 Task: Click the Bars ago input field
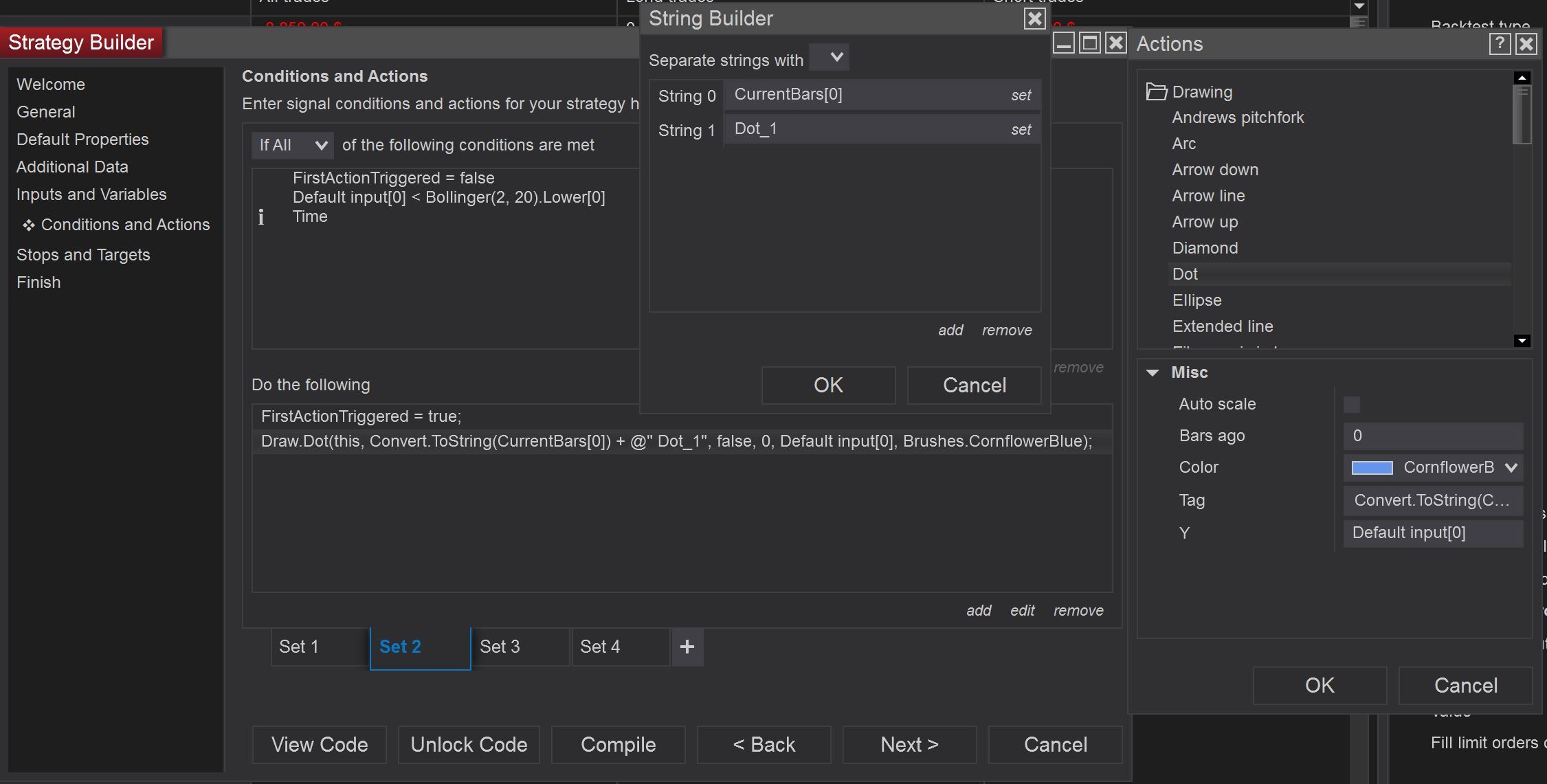(x=1433, y=436)
